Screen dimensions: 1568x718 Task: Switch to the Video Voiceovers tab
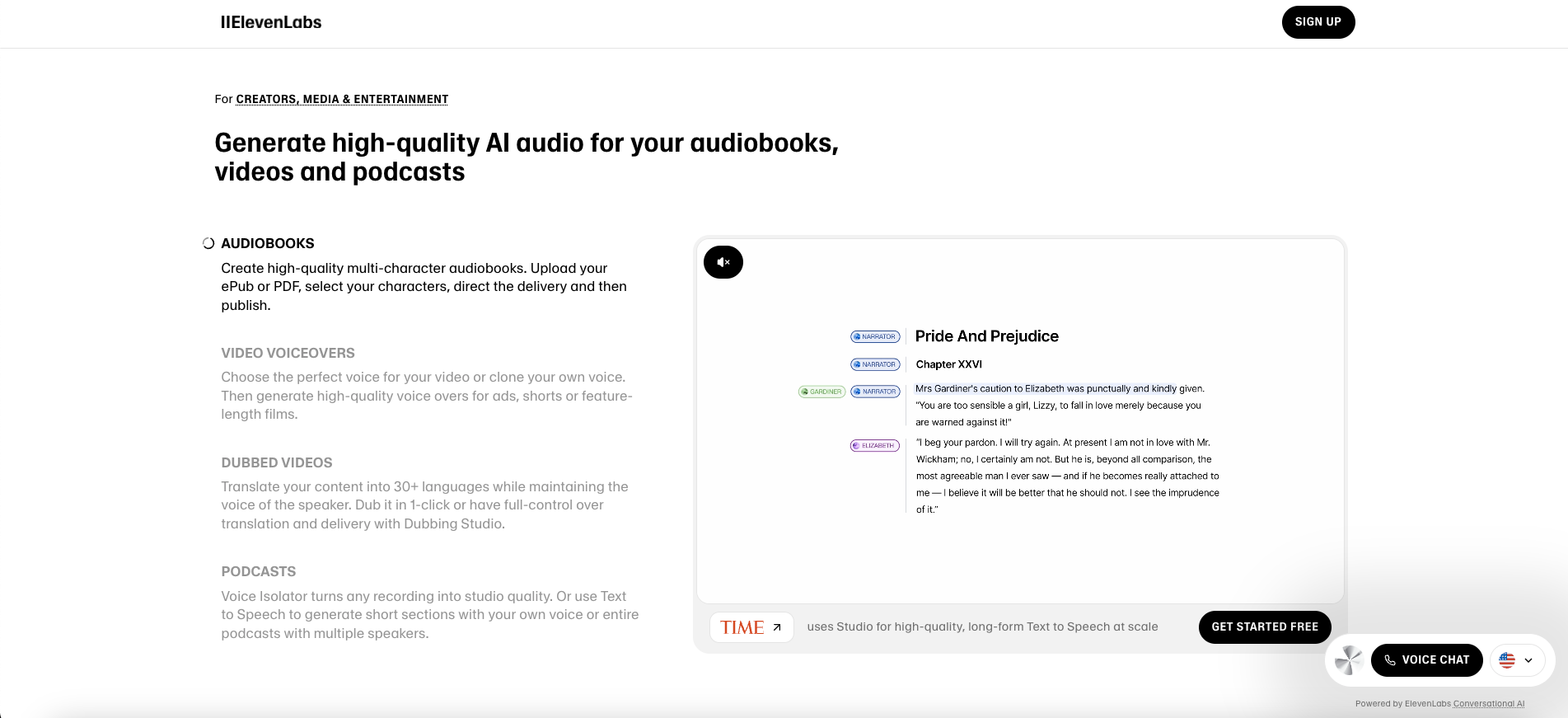288,353
